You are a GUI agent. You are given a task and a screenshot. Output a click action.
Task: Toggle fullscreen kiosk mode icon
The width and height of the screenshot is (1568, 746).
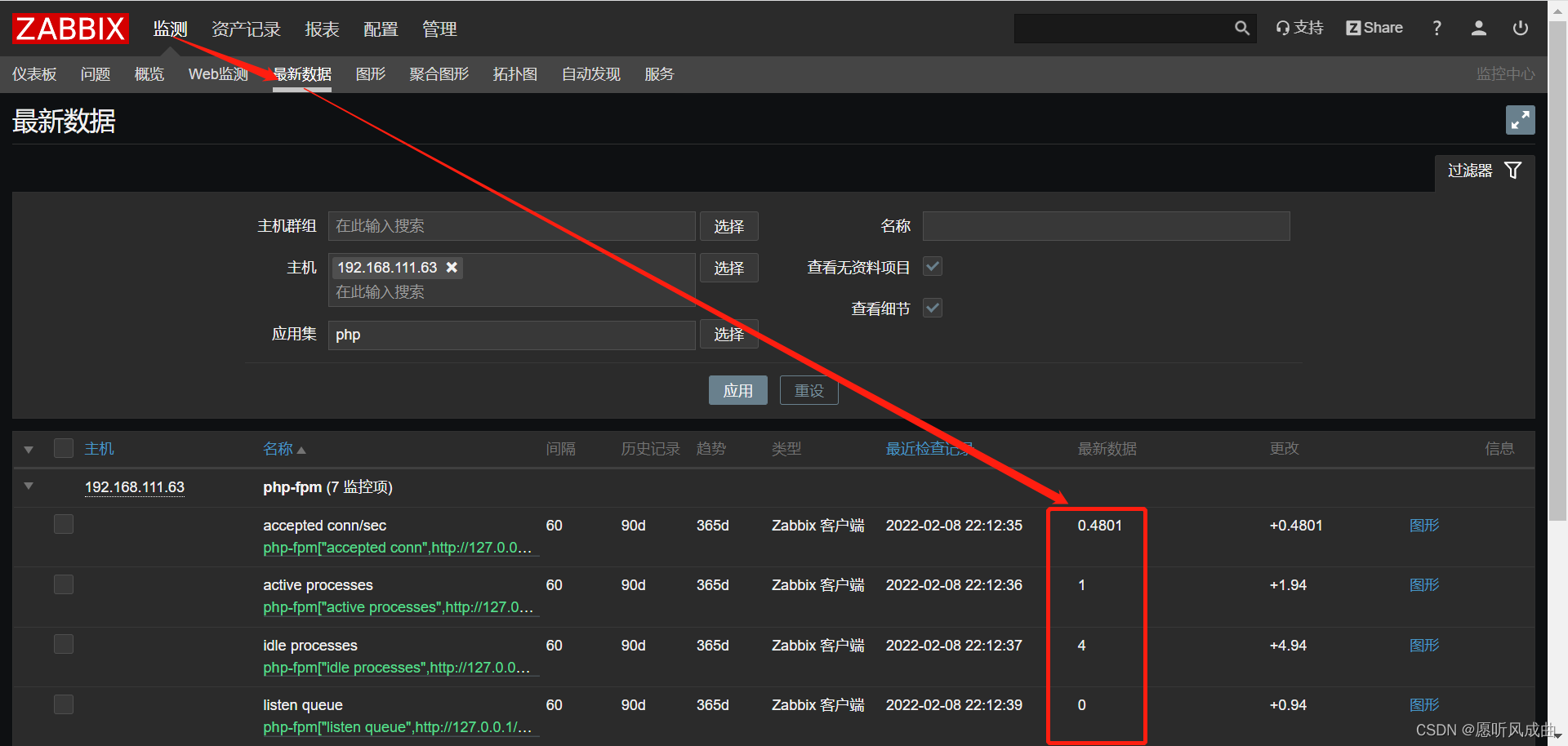point(1520,120)
